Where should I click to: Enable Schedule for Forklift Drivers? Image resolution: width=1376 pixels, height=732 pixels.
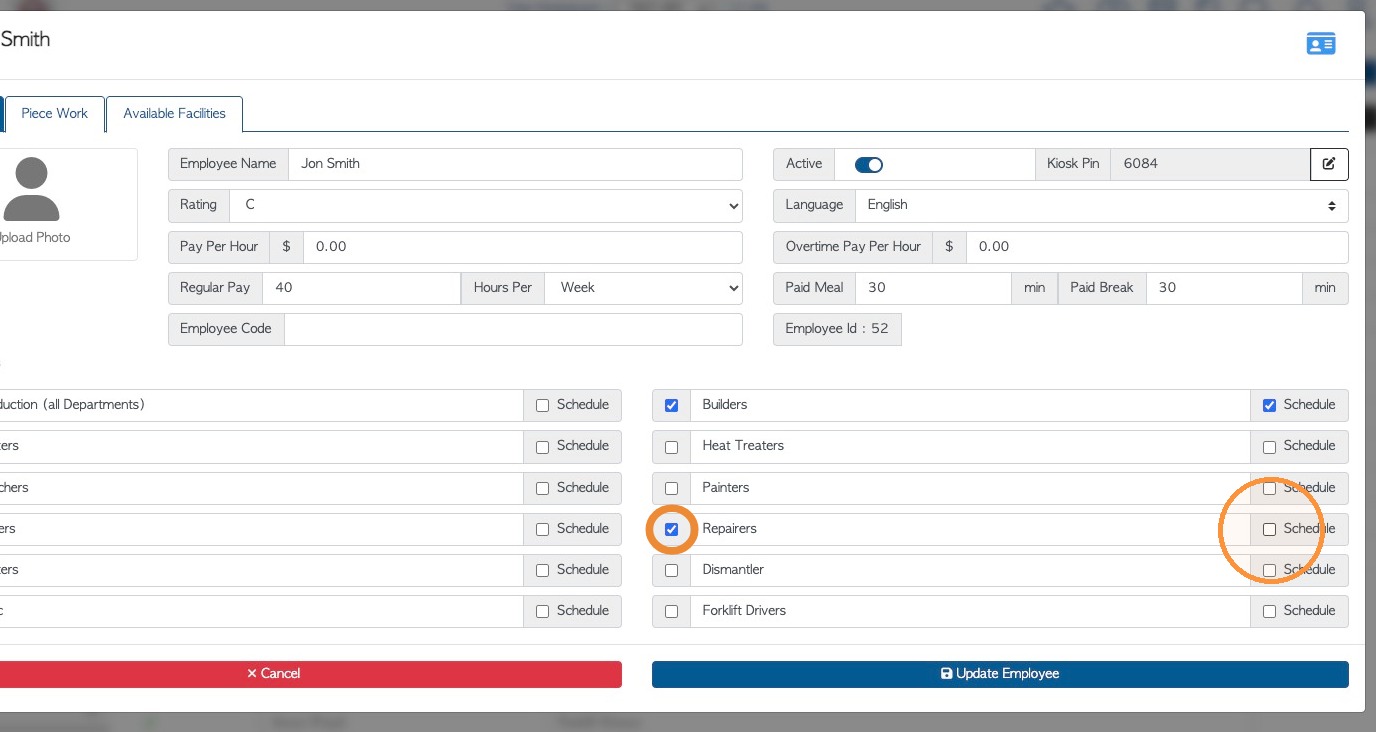point(1269,612)
